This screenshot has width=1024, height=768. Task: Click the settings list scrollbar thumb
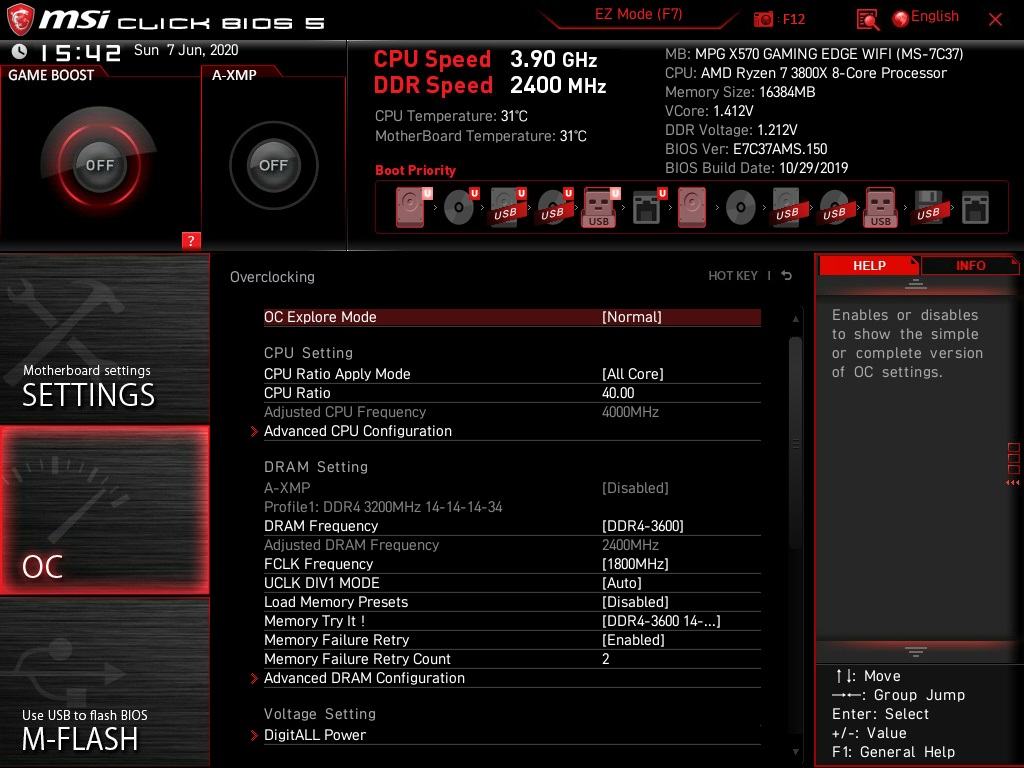point(795,444)
